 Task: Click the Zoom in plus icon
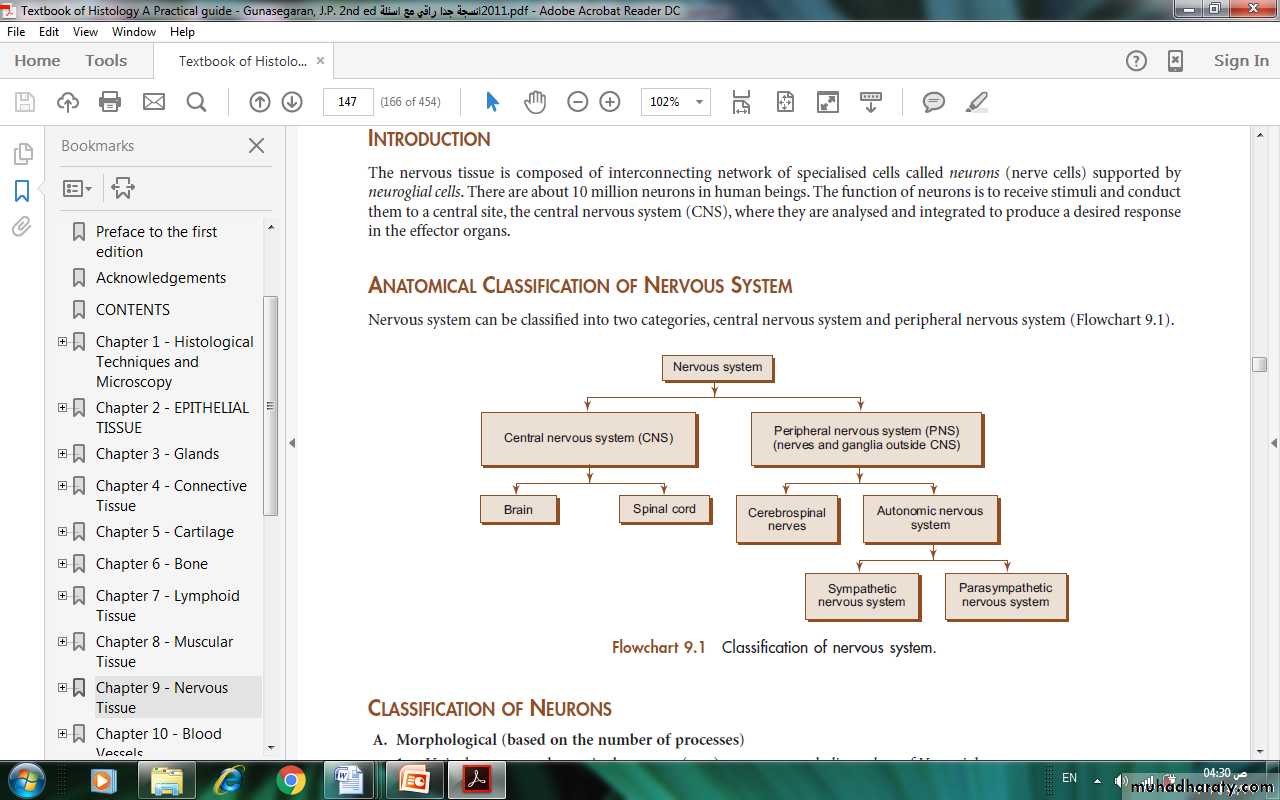tap(610, 102)
